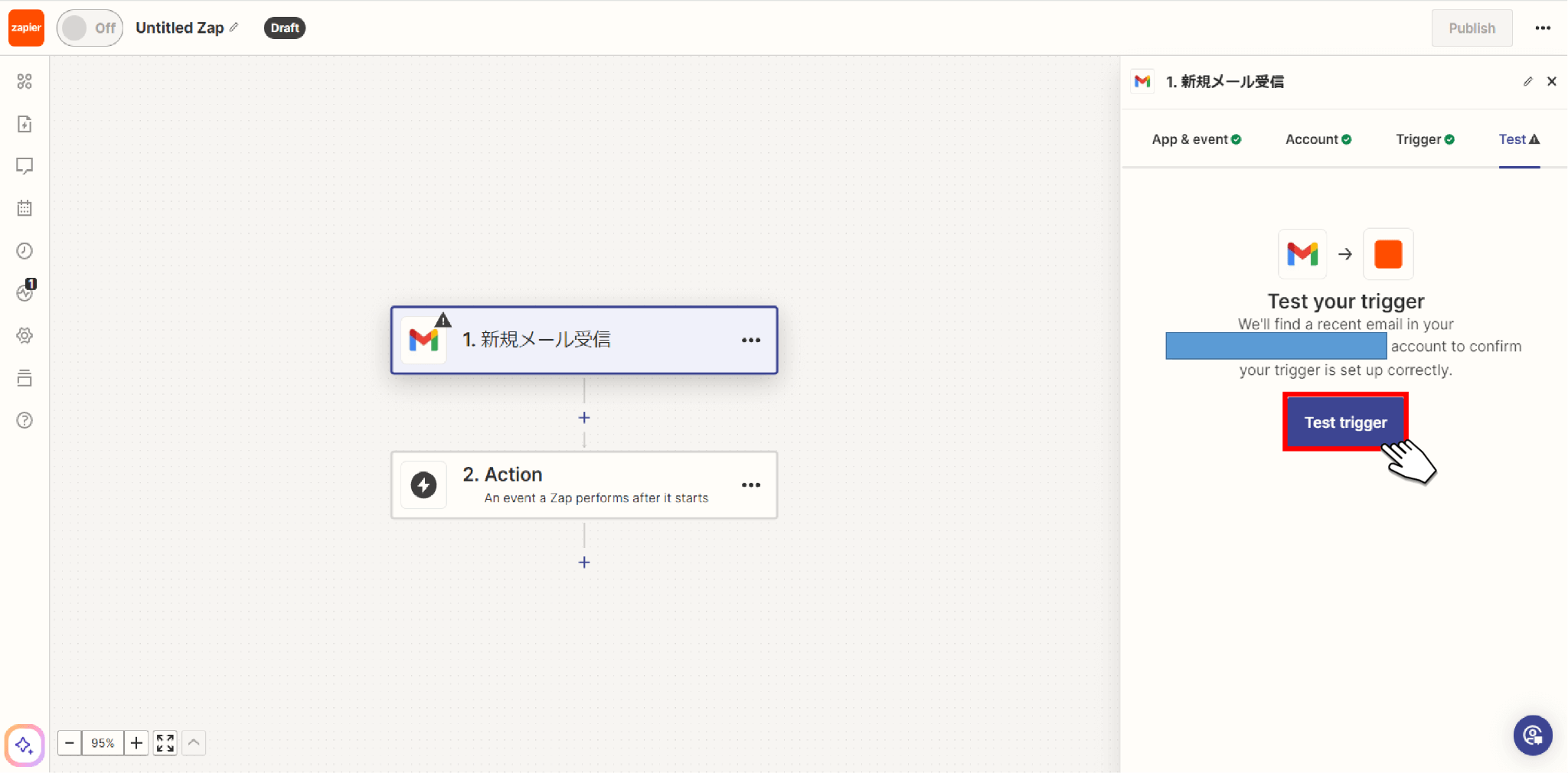1568x773 pixels.
Task: Open the apps grid sidebar icon
Action: click(x=24, y=81)
